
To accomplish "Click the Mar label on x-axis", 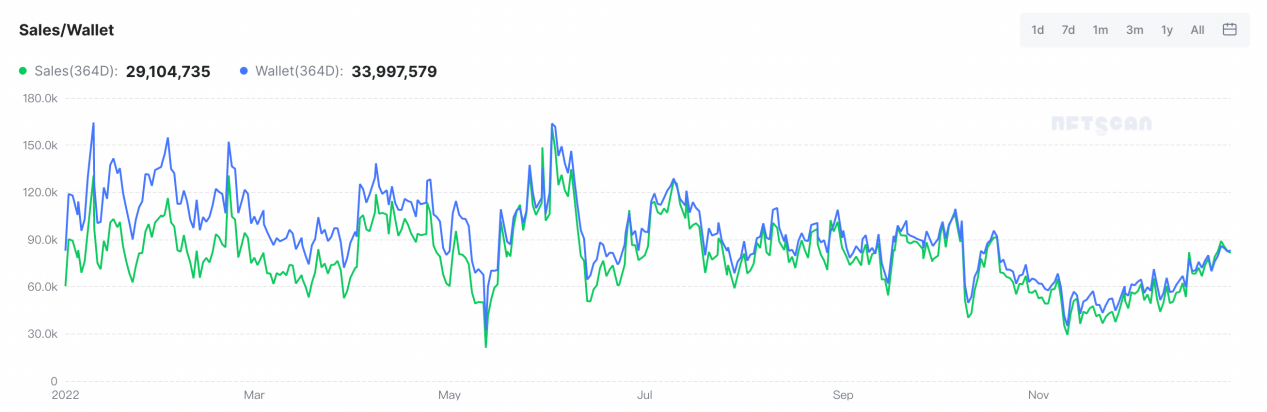I will click(254, 395).
